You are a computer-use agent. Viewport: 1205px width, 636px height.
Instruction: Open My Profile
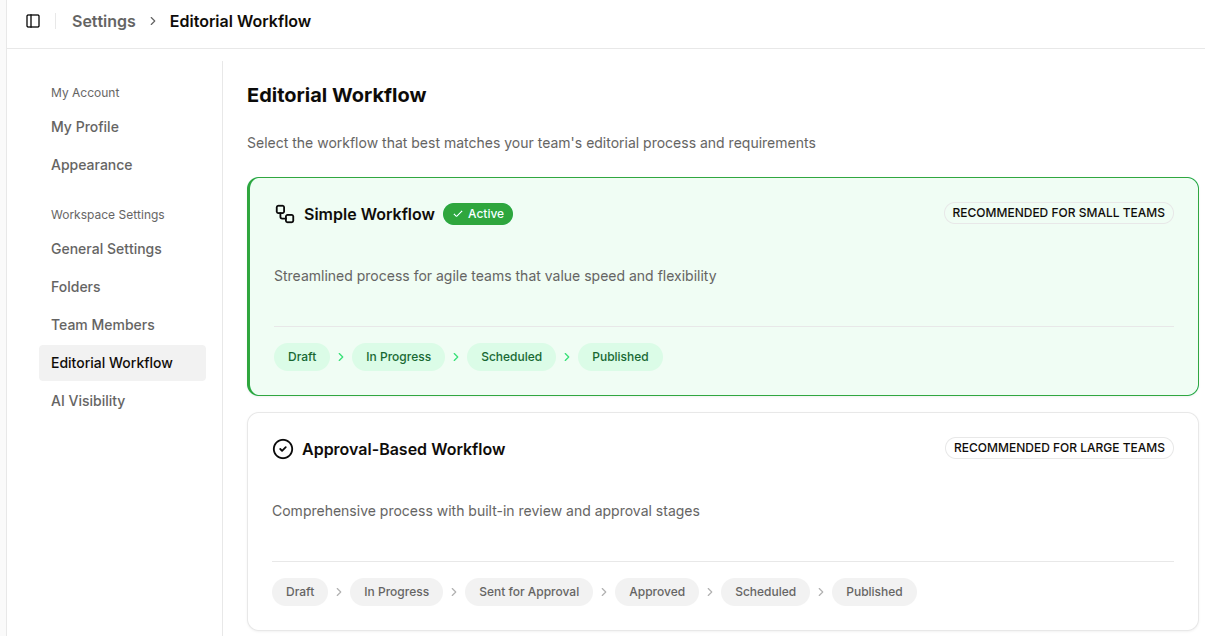tap(84, 126)
